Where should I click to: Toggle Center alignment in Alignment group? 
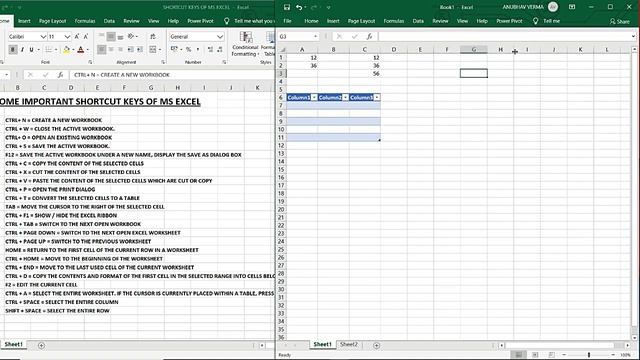pyautogui.click(x=111, y=49)
